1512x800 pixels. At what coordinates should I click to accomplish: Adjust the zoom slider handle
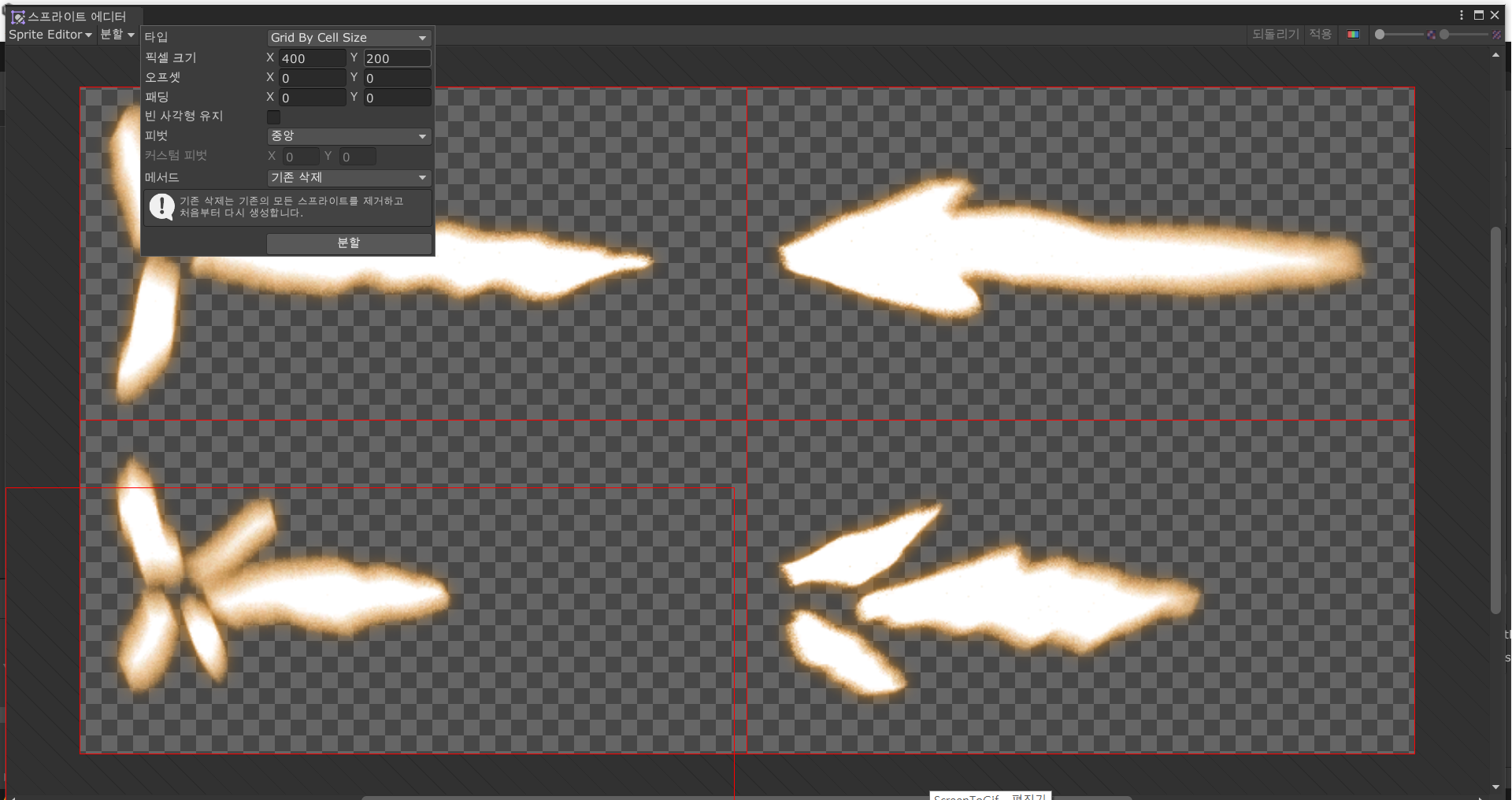(x=1380, y=35)
